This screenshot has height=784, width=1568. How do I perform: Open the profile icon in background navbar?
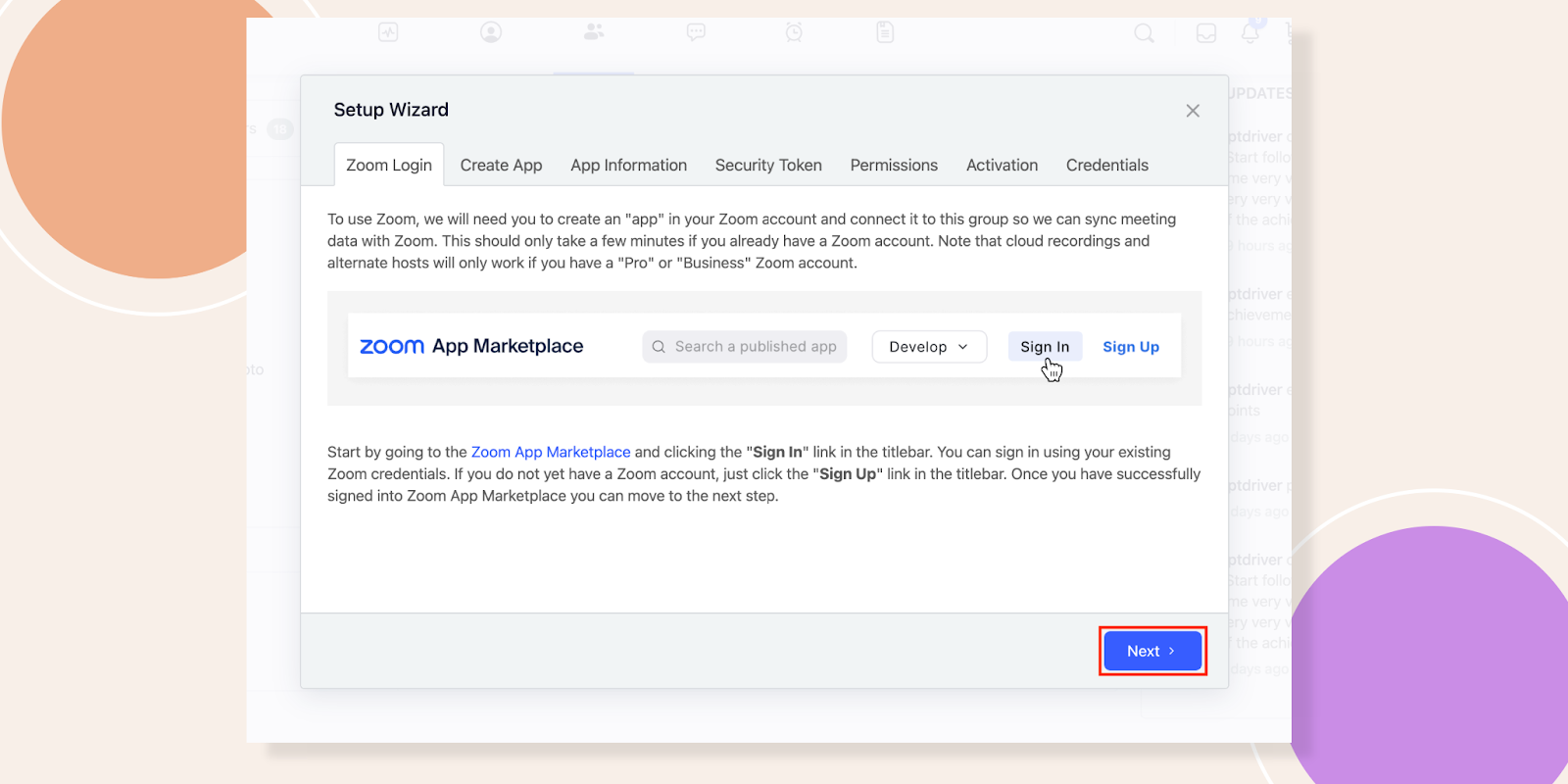491,32
